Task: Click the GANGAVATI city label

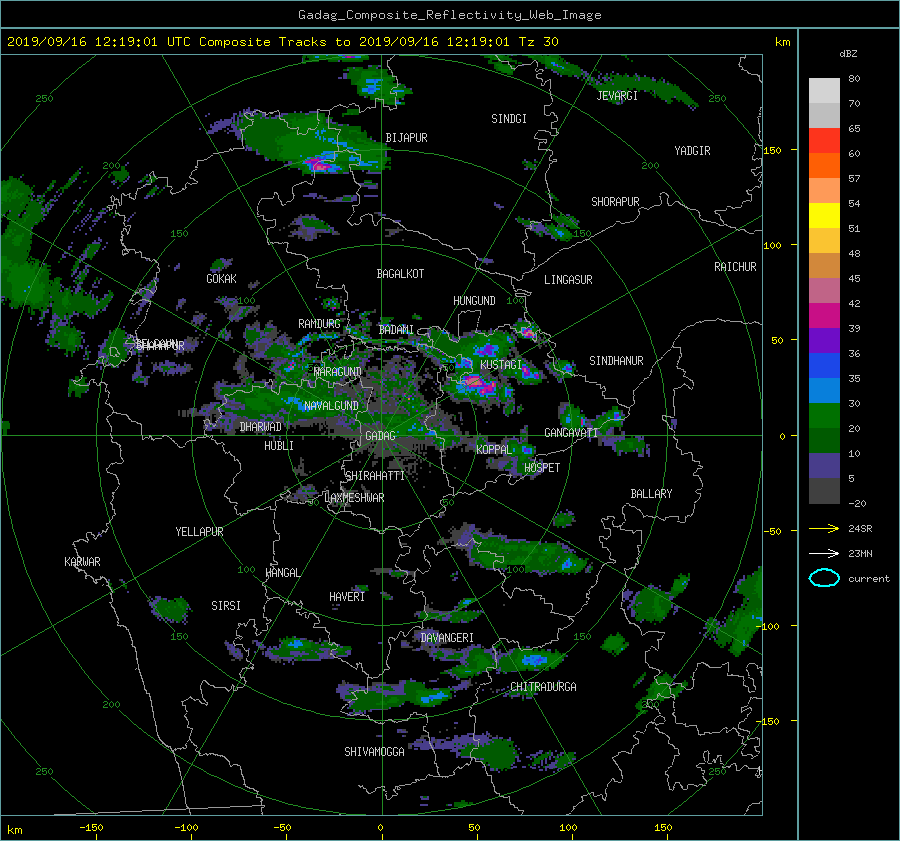Action: coord(571,433)
